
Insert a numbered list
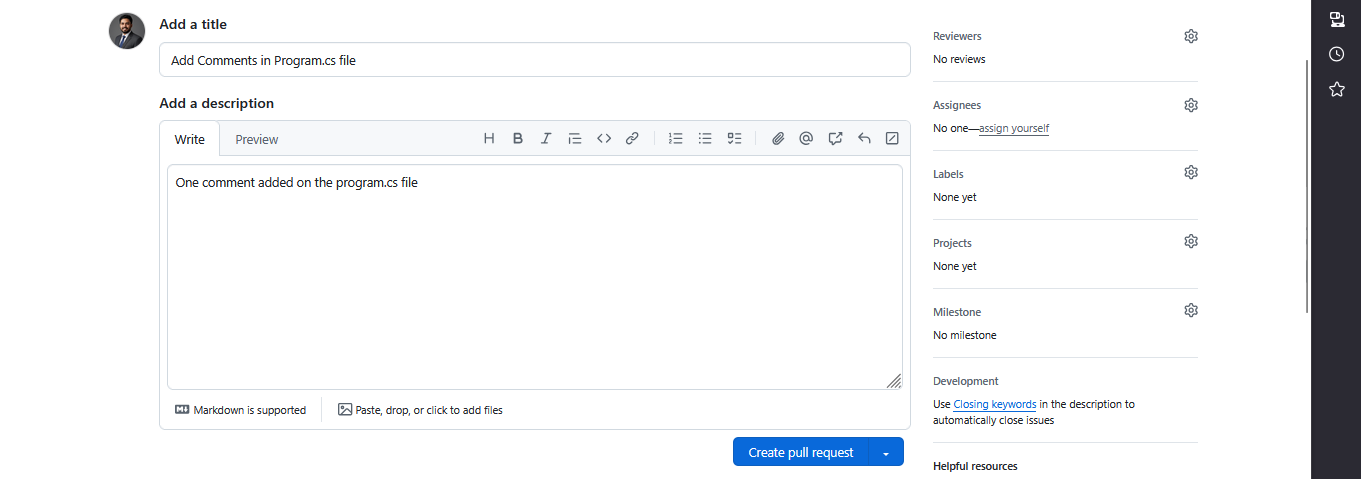(676, 139)
